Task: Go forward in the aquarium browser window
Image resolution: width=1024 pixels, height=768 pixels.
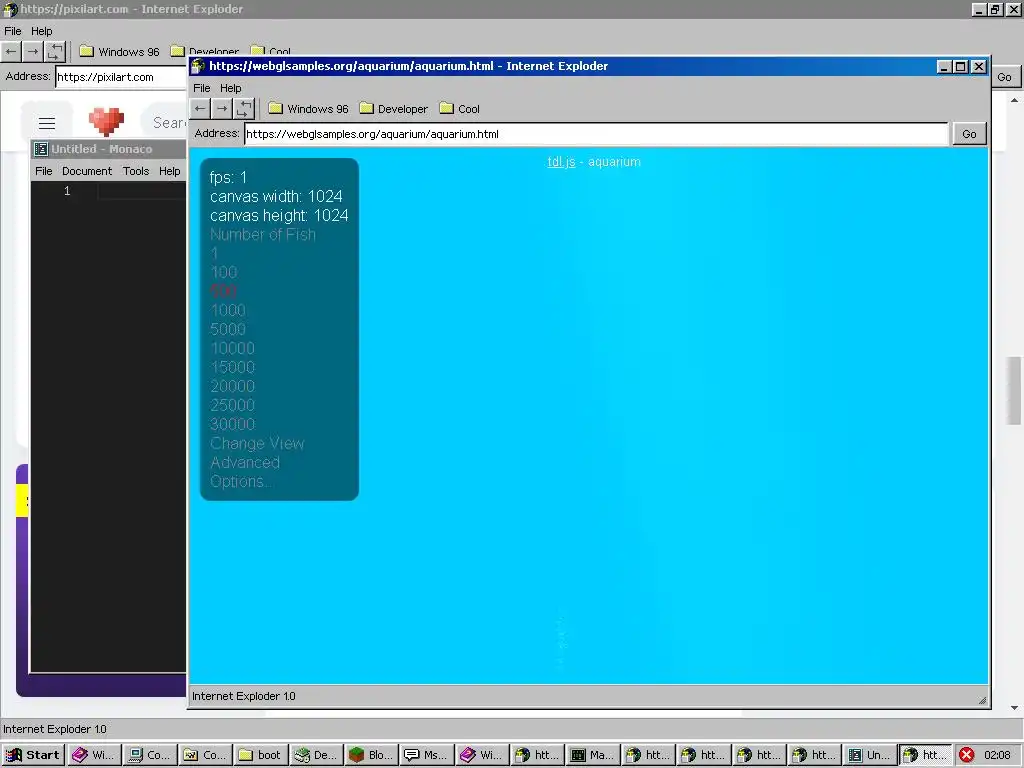Action: [x=223, y=108]
